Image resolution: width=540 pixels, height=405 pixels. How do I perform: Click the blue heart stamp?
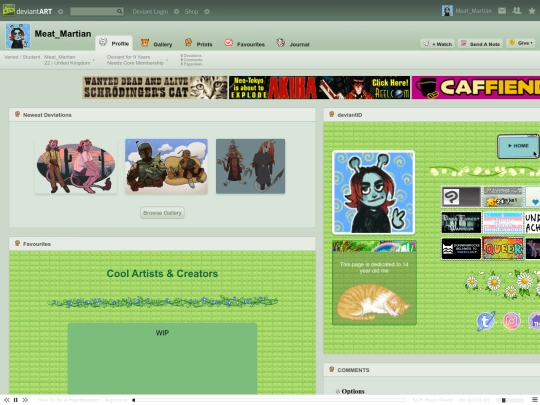[532, 197]
